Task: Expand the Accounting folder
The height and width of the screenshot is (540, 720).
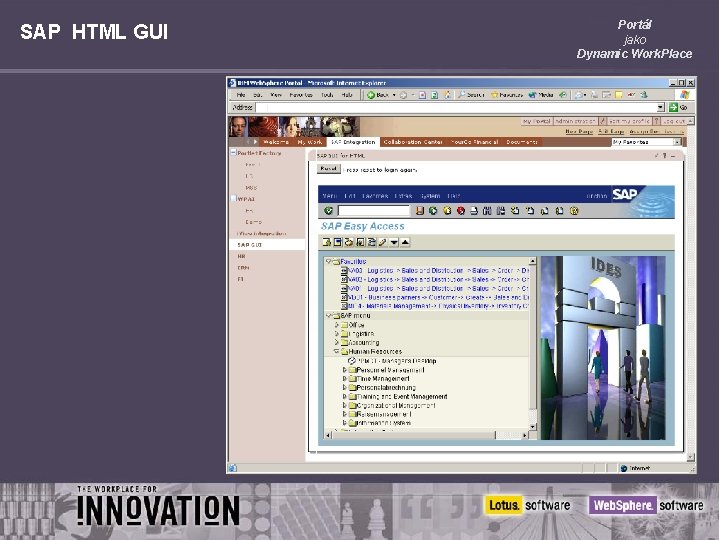Action: click(x=337, y=343)
